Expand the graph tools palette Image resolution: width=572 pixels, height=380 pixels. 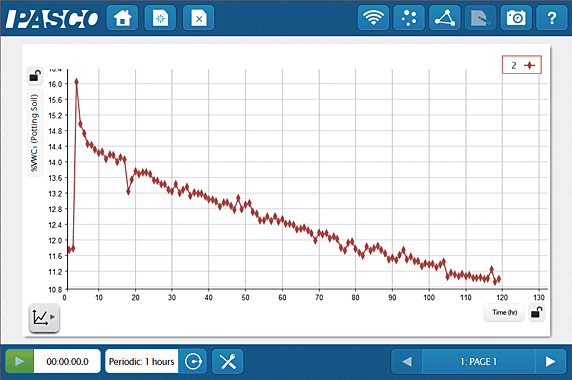[44, 317]
